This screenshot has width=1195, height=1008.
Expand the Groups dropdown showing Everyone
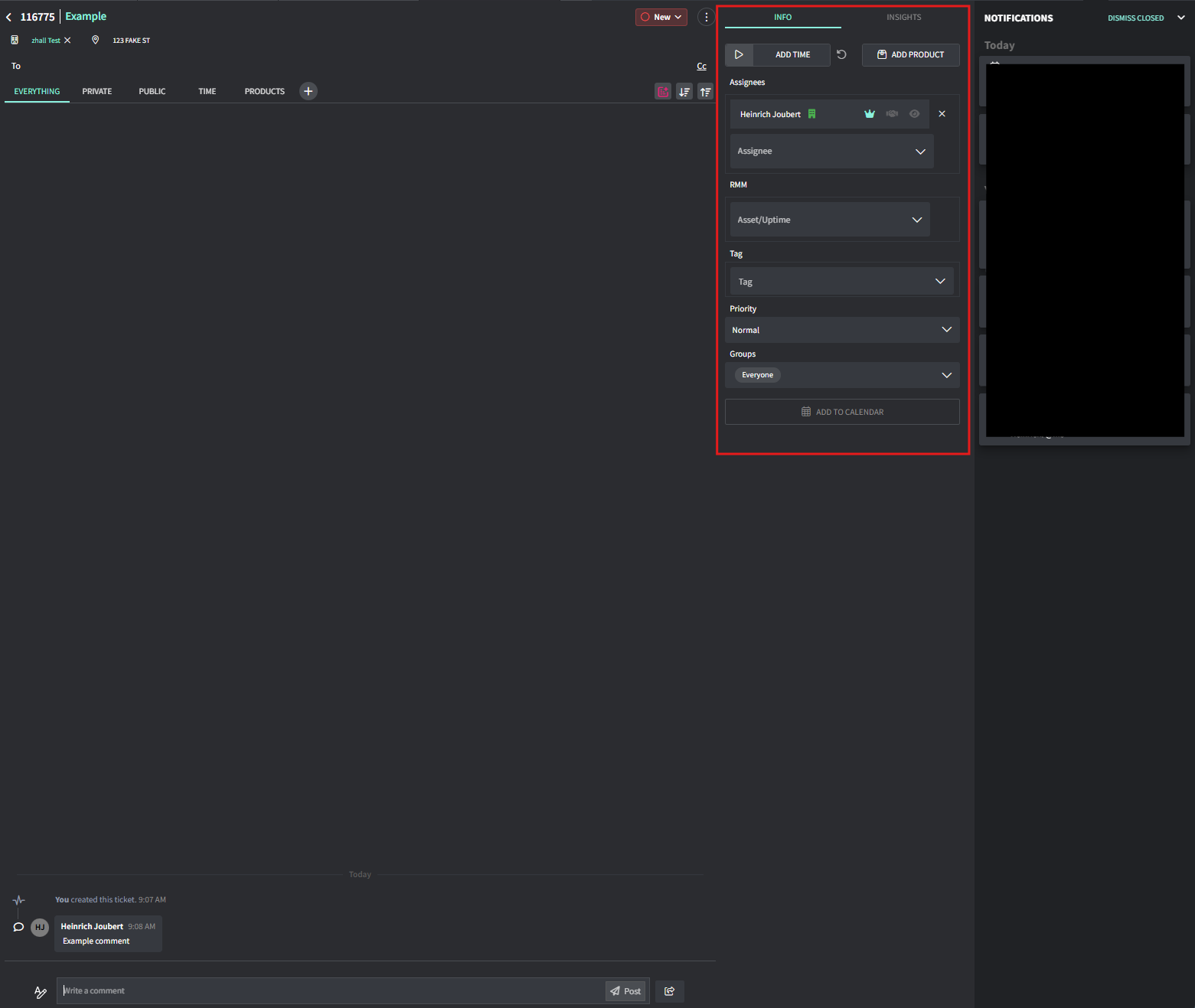842,375
